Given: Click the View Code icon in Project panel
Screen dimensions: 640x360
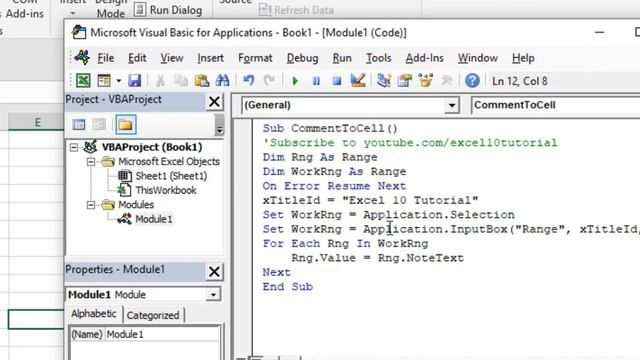Looking at the screenshot, I should point(79,124).
